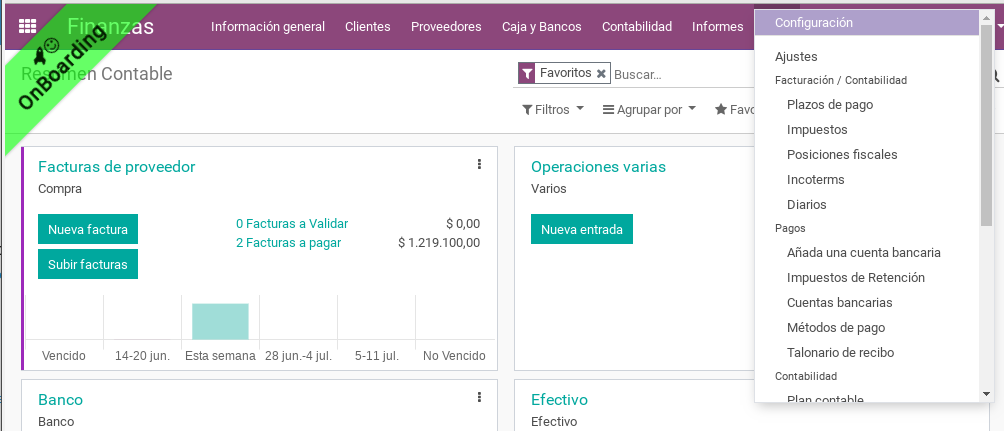The width and height of the screenshot is (1004, 431).
Task: Click the menu scrollbar thumb
Action: click(x=986, y=125)
